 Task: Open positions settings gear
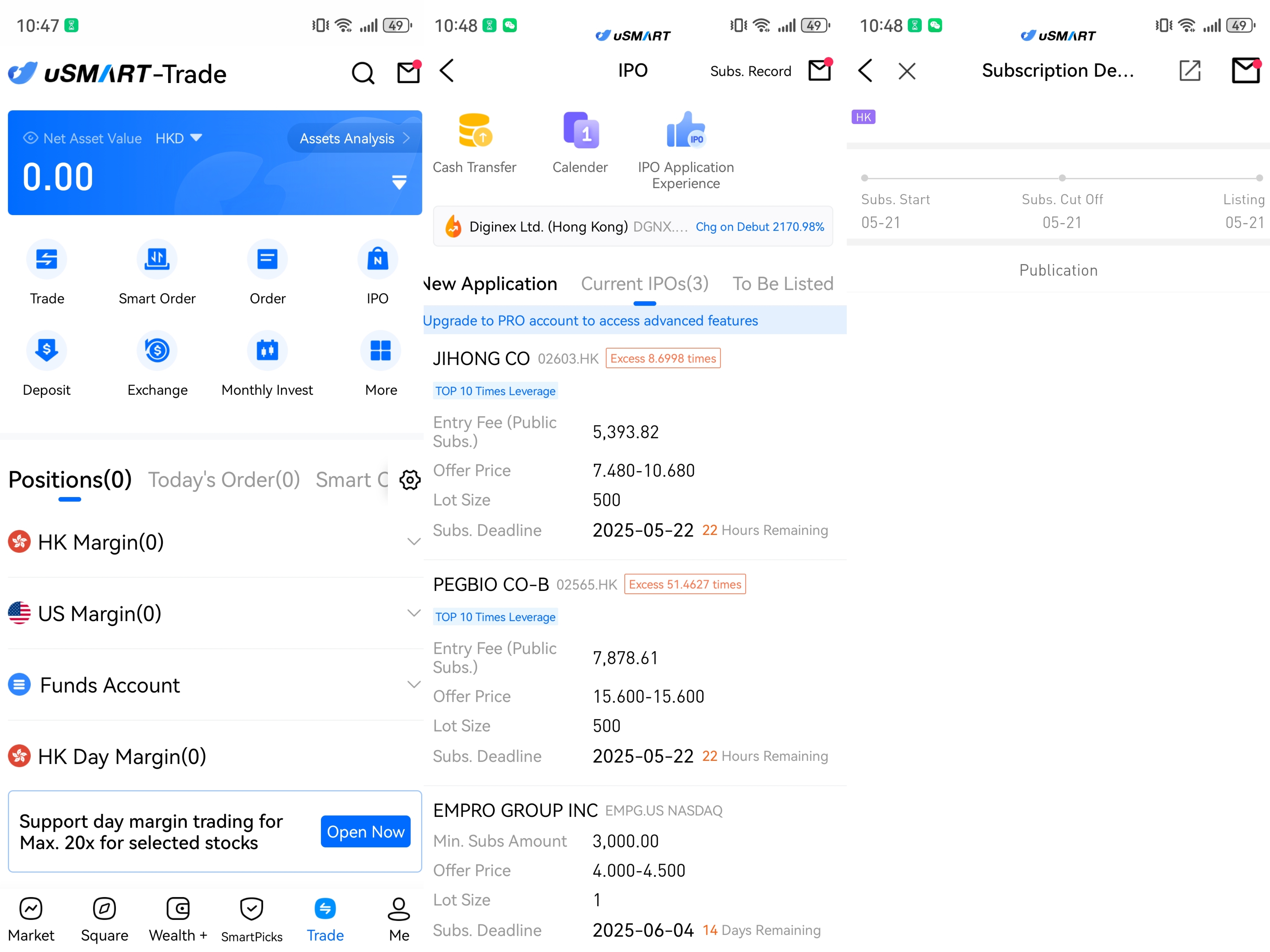click(410, 480)
